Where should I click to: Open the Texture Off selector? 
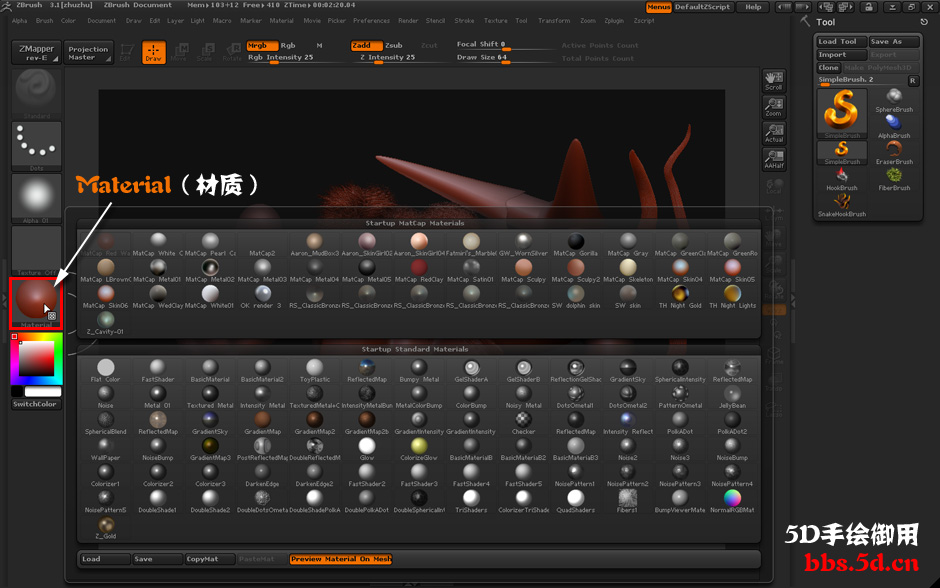(37, 251)
